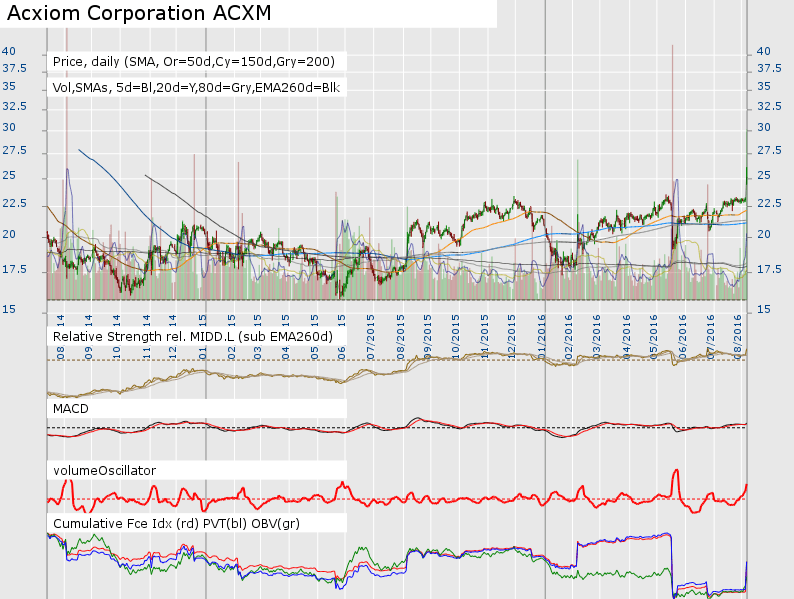Click the '06/2016' date axis label
Viewport: 794px width, 599px height.
682,337
